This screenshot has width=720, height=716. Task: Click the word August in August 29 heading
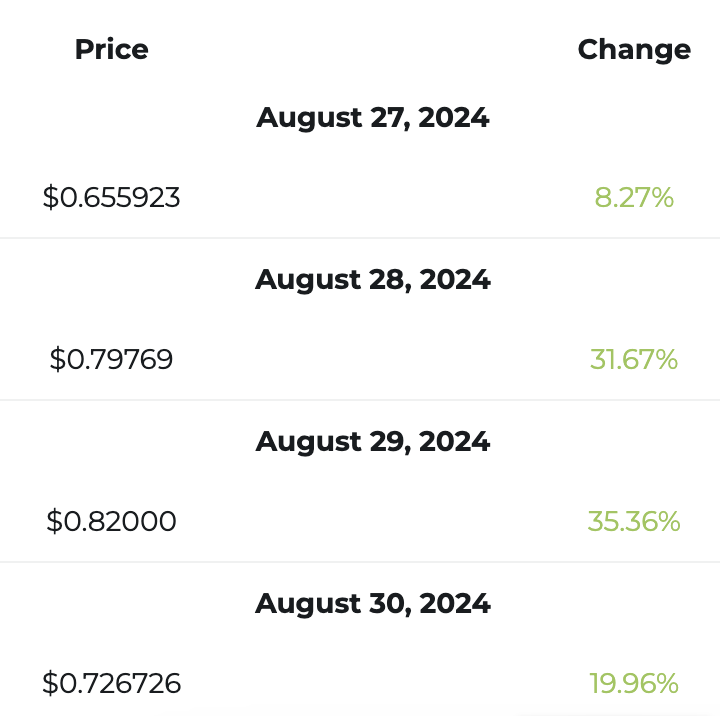click(x=309, y=442)
